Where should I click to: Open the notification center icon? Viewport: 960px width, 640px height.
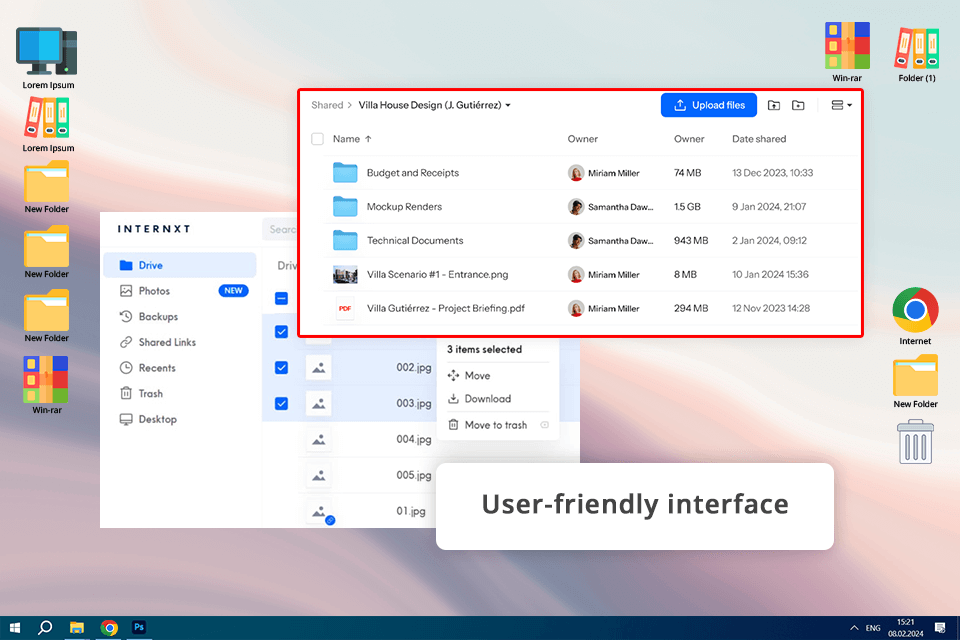[940, 628]
